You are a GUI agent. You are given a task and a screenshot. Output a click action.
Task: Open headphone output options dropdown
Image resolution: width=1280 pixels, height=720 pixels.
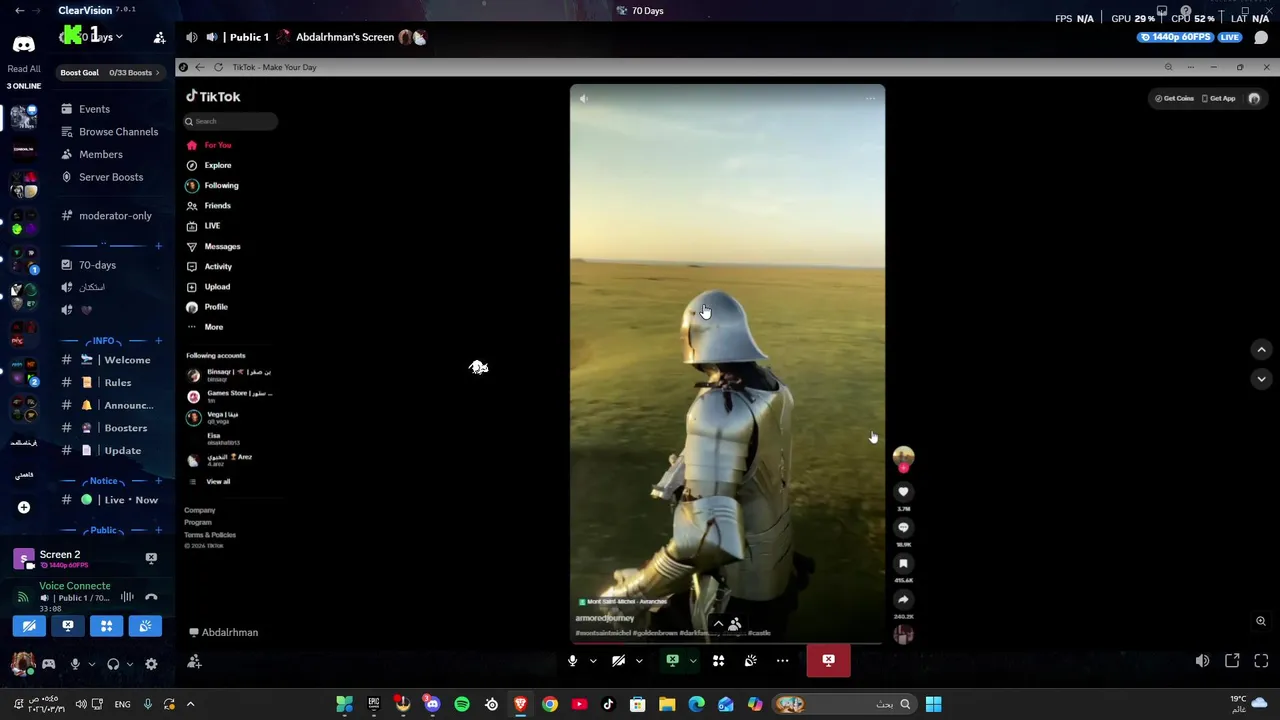(x=129, y=664)
